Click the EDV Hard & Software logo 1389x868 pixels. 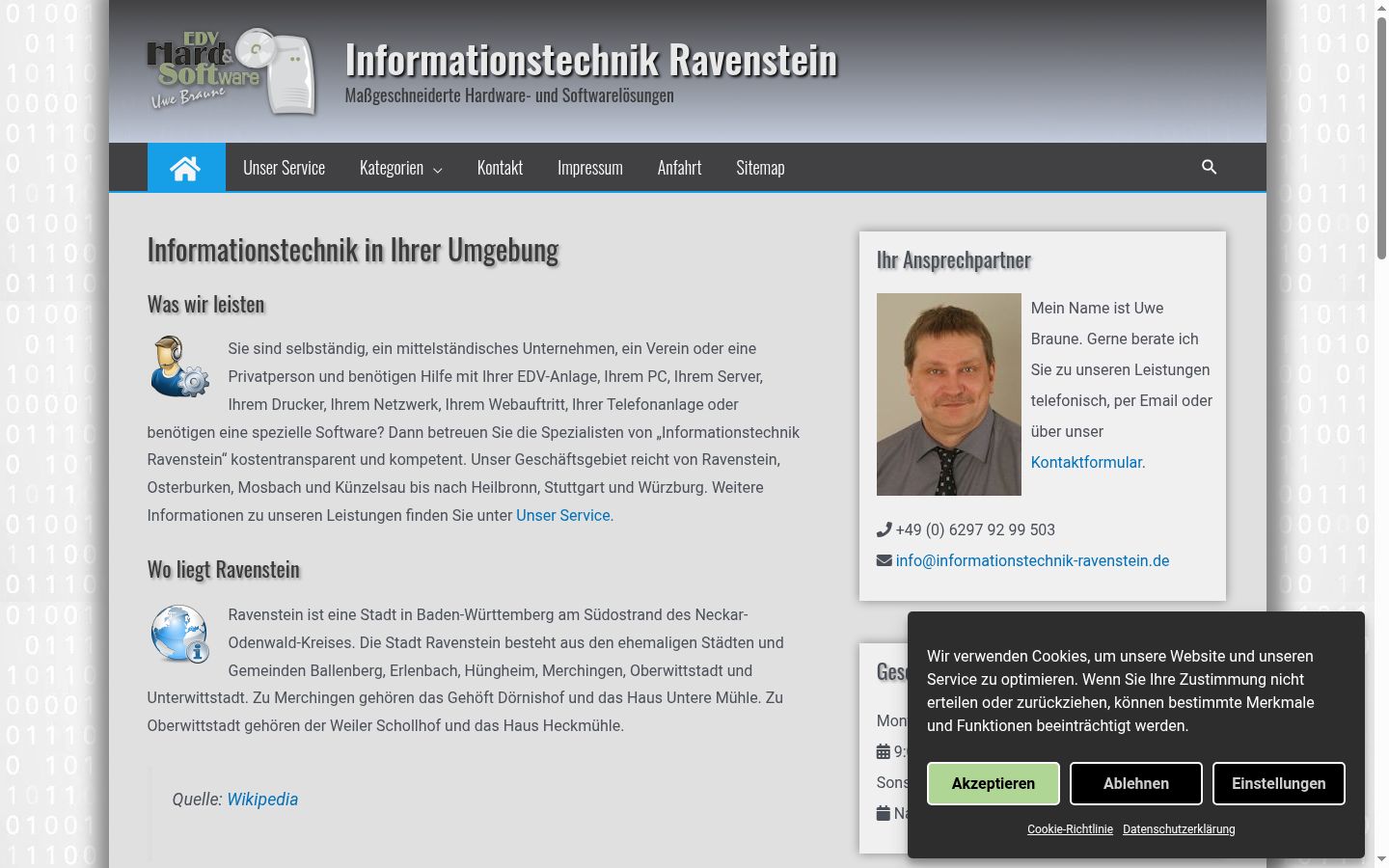(231, 71)
